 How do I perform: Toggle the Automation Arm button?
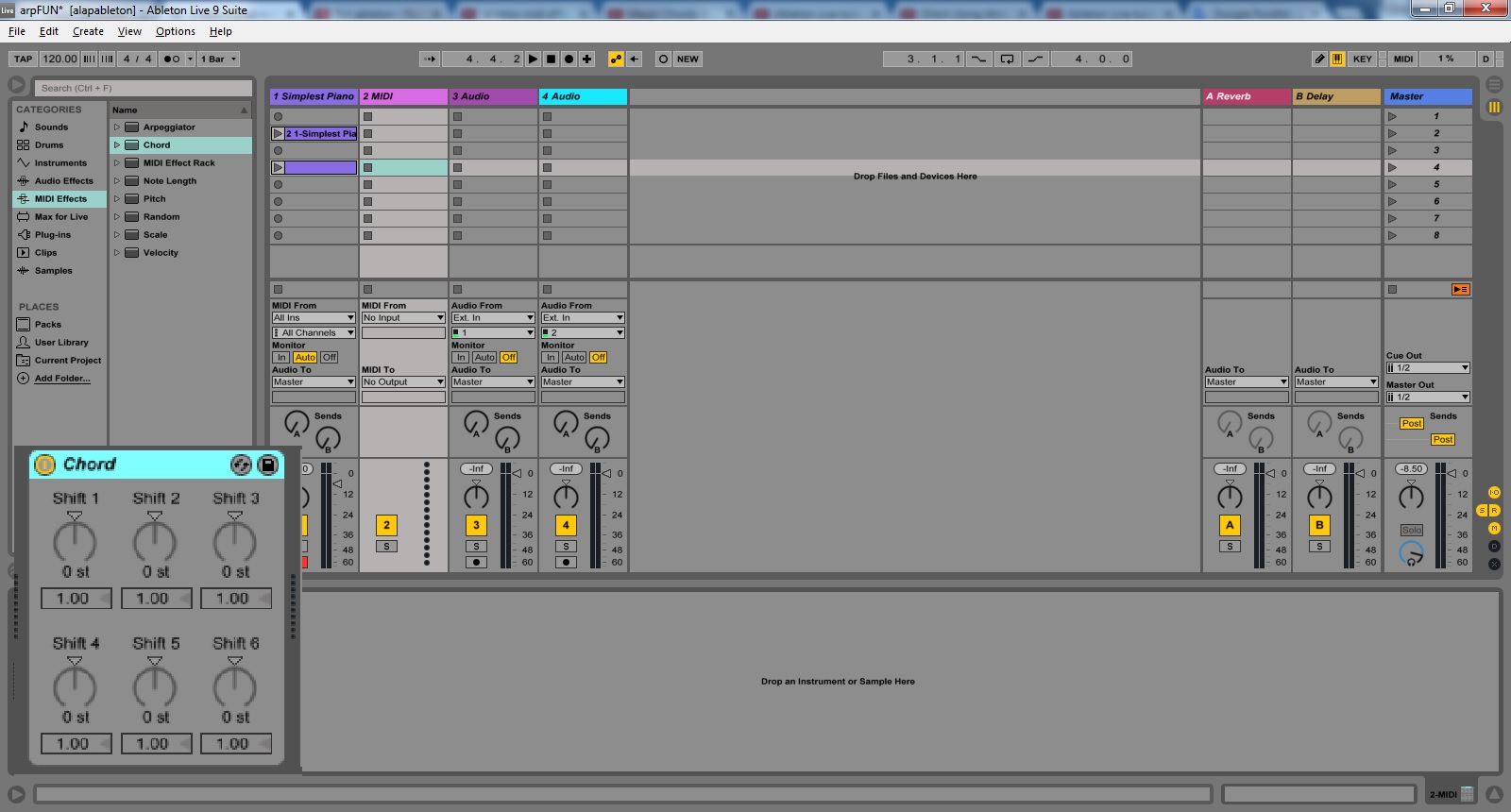pyautogui.click(x=616, y=59)
